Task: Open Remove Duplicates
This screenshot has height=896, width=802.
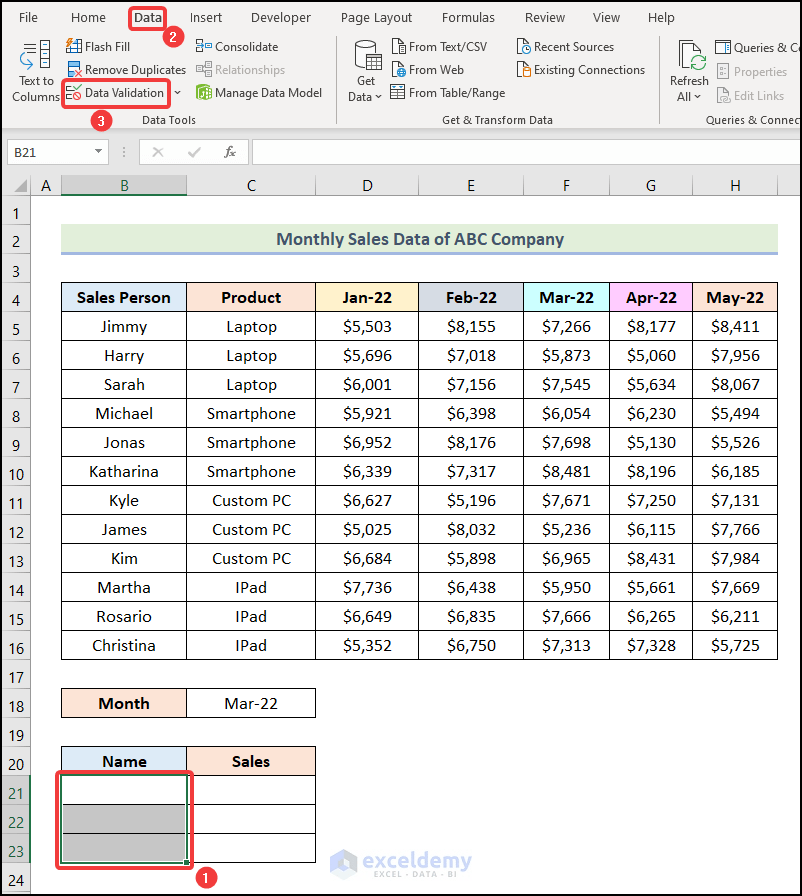Action: click(x=126, y=69)
